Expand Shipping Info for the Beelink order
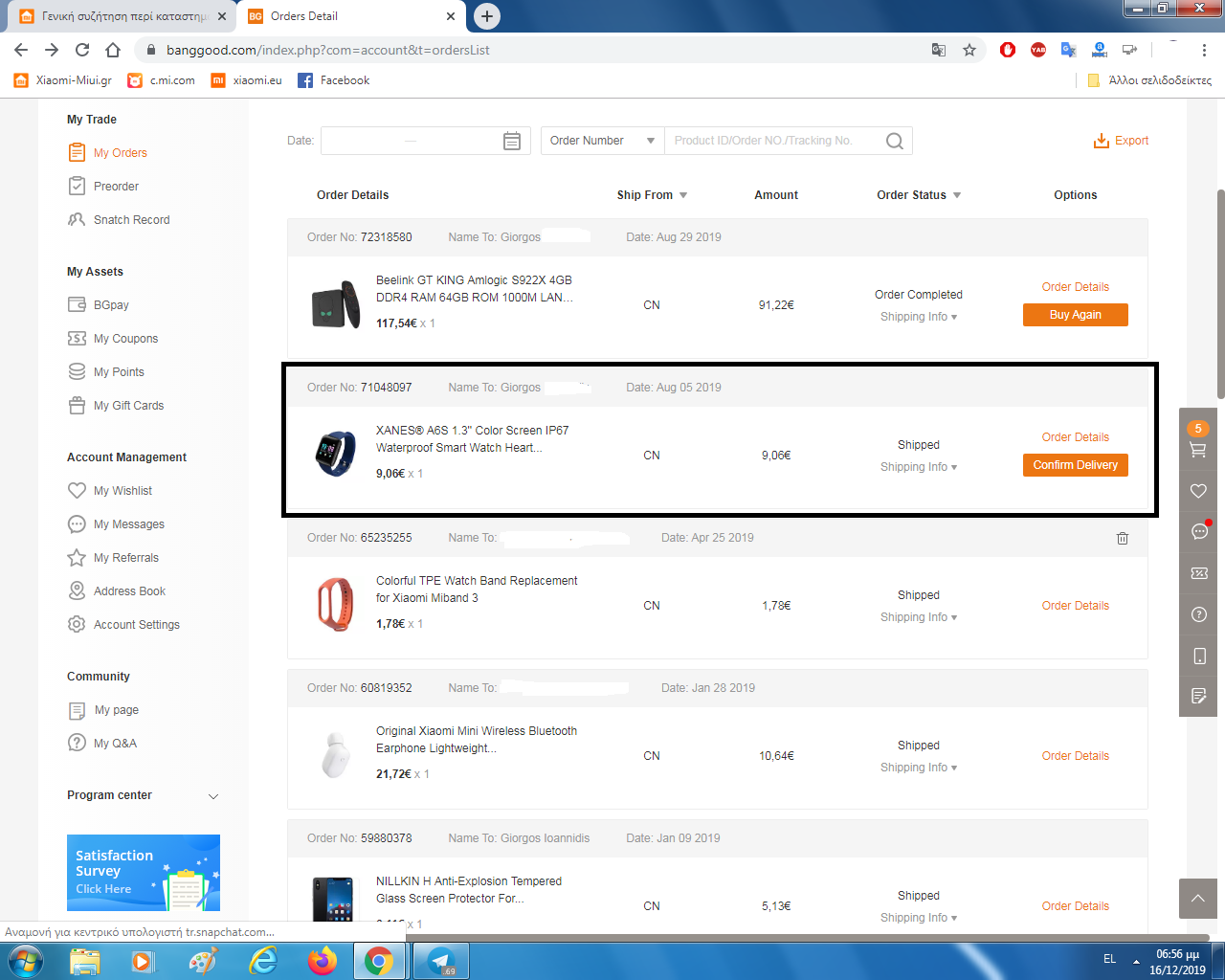The height and width of the screenshot is (980, 1225). [918, 317]
